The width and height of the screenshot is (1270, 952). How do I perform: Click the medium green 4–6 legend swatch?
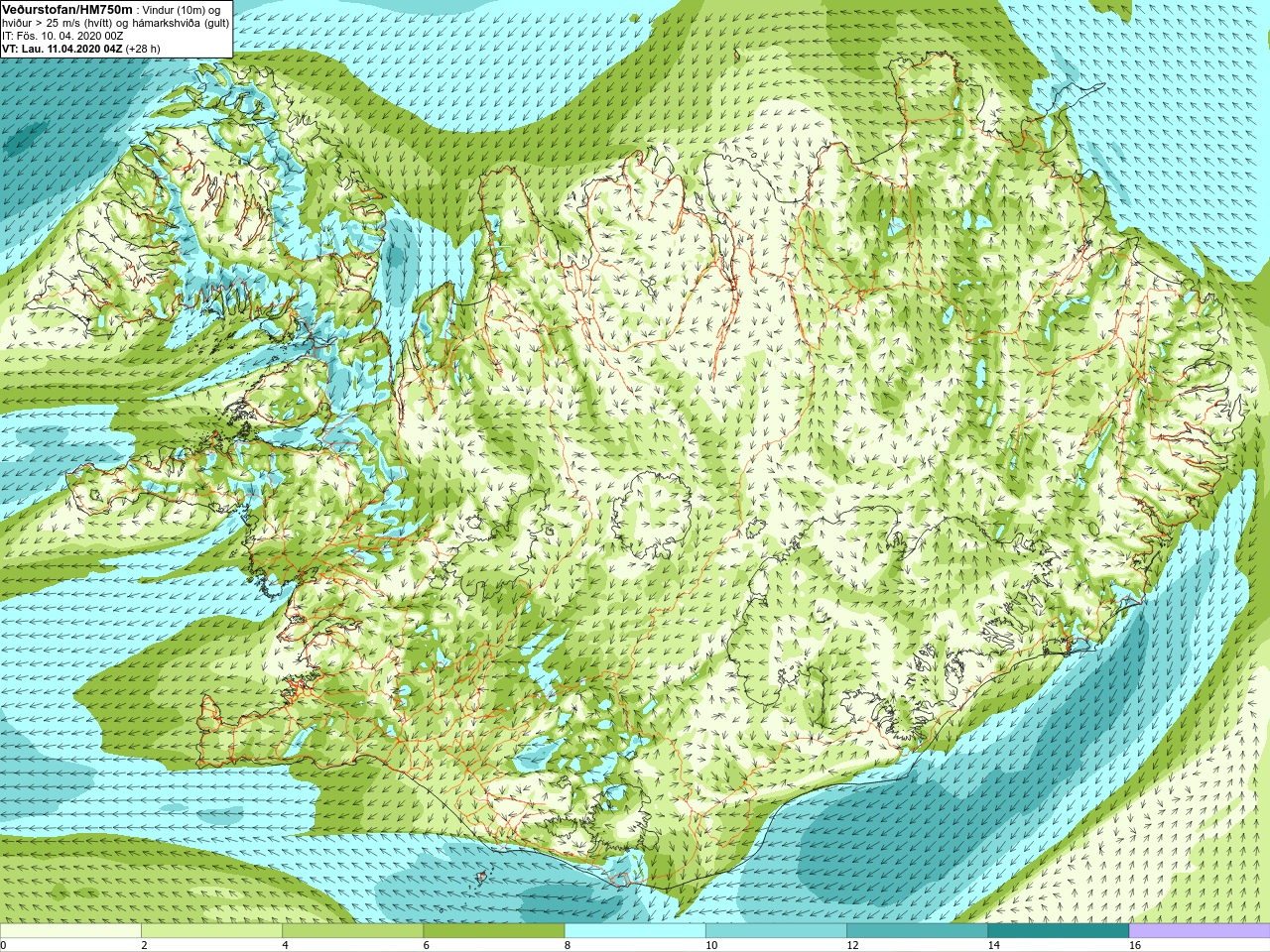point(352,931)
